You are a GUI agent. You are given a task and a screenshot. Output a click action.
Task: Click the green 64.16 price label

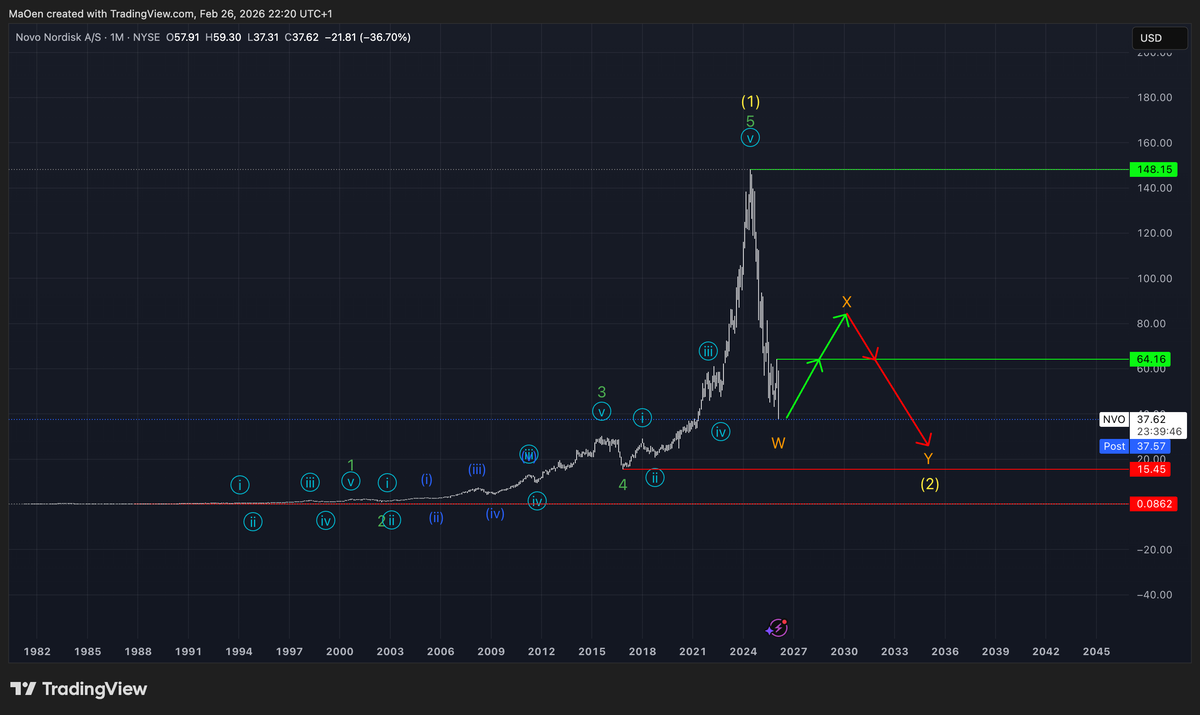coord(1148,359)
